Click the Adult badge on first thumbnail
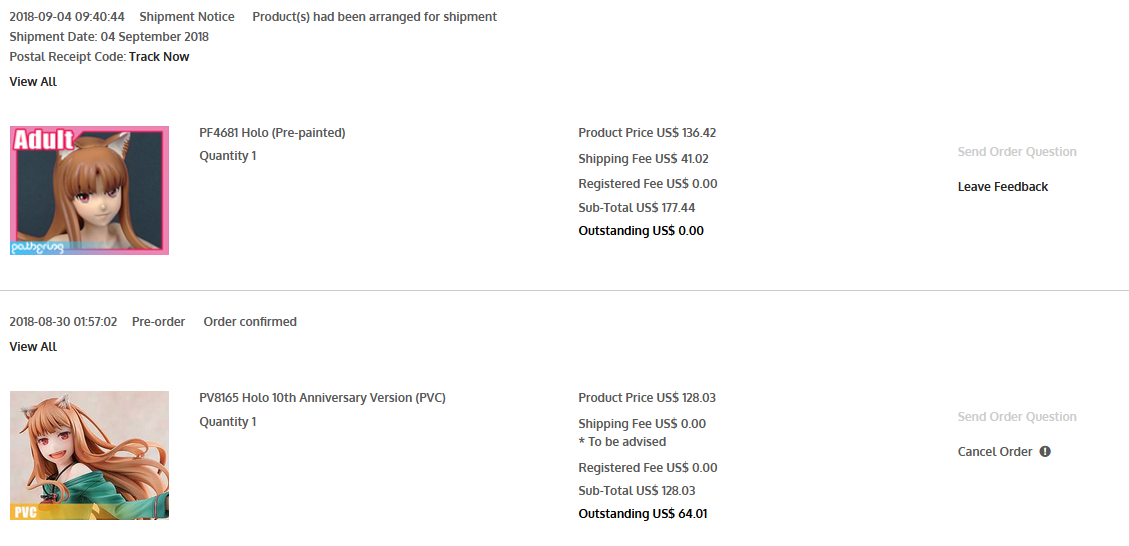The width and height of the screenshot is (1129, 546). tap(44, 140)
